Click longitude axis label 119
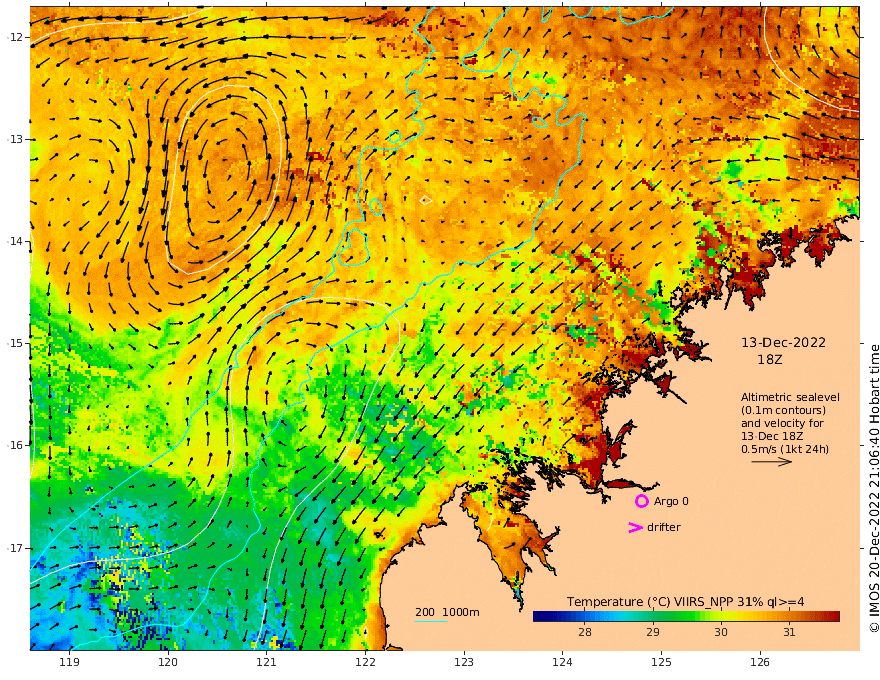Screen dimensions: 880x680 (69, 662)
